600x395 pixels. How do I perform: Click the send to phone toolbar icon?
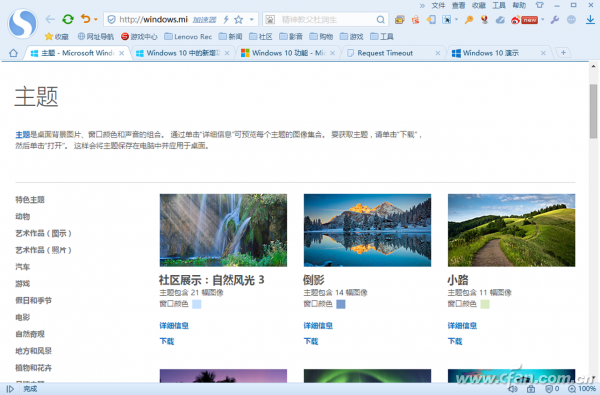[x=431, y=19]
